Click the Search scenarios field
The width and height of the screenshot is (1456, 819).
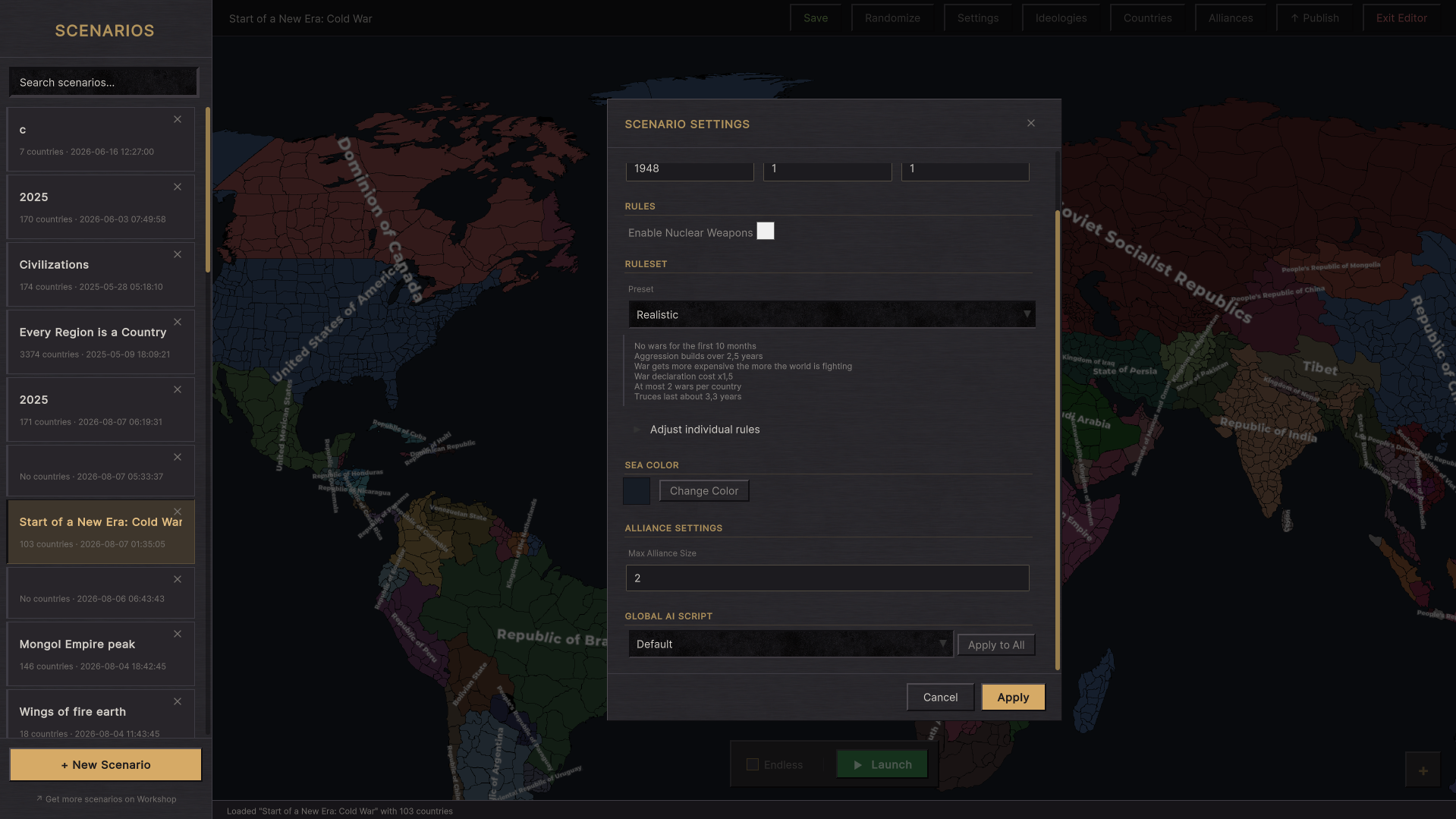click(104, 82)
